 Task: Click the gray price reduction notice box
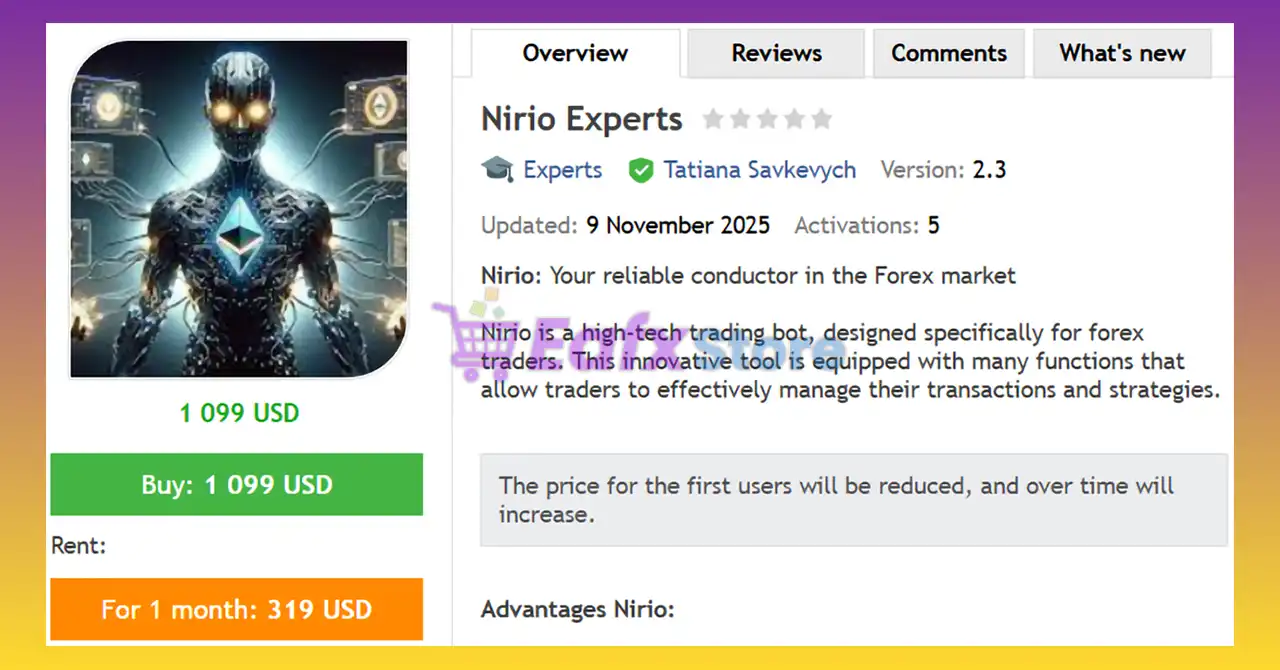[x=854, y=500]
